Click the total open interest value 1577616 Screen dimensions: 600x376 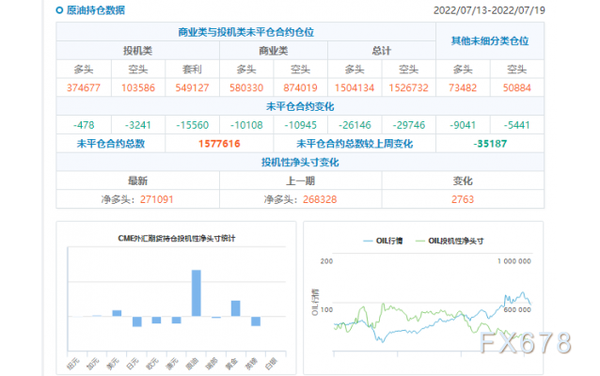[219, 144]
